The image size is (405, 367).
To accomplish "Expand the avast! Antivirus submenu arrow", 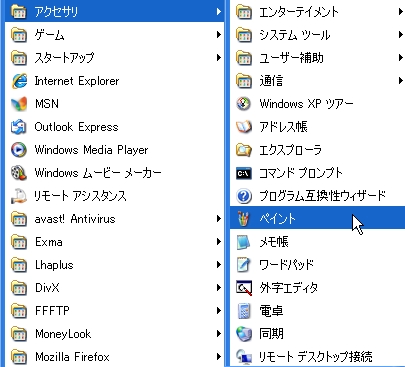I will click(219, 219).
